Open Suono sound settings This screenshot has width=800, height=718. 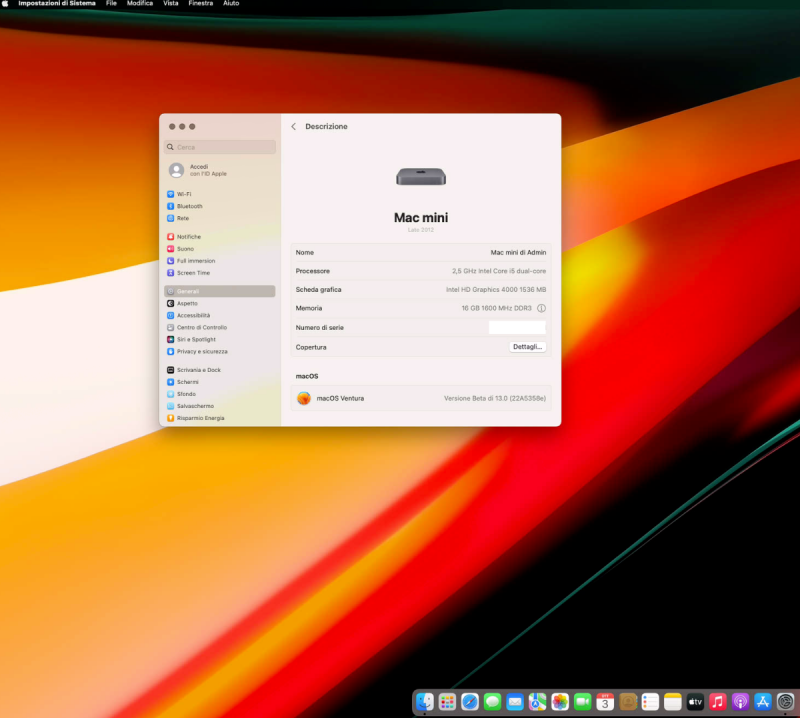tap(185, 249)
